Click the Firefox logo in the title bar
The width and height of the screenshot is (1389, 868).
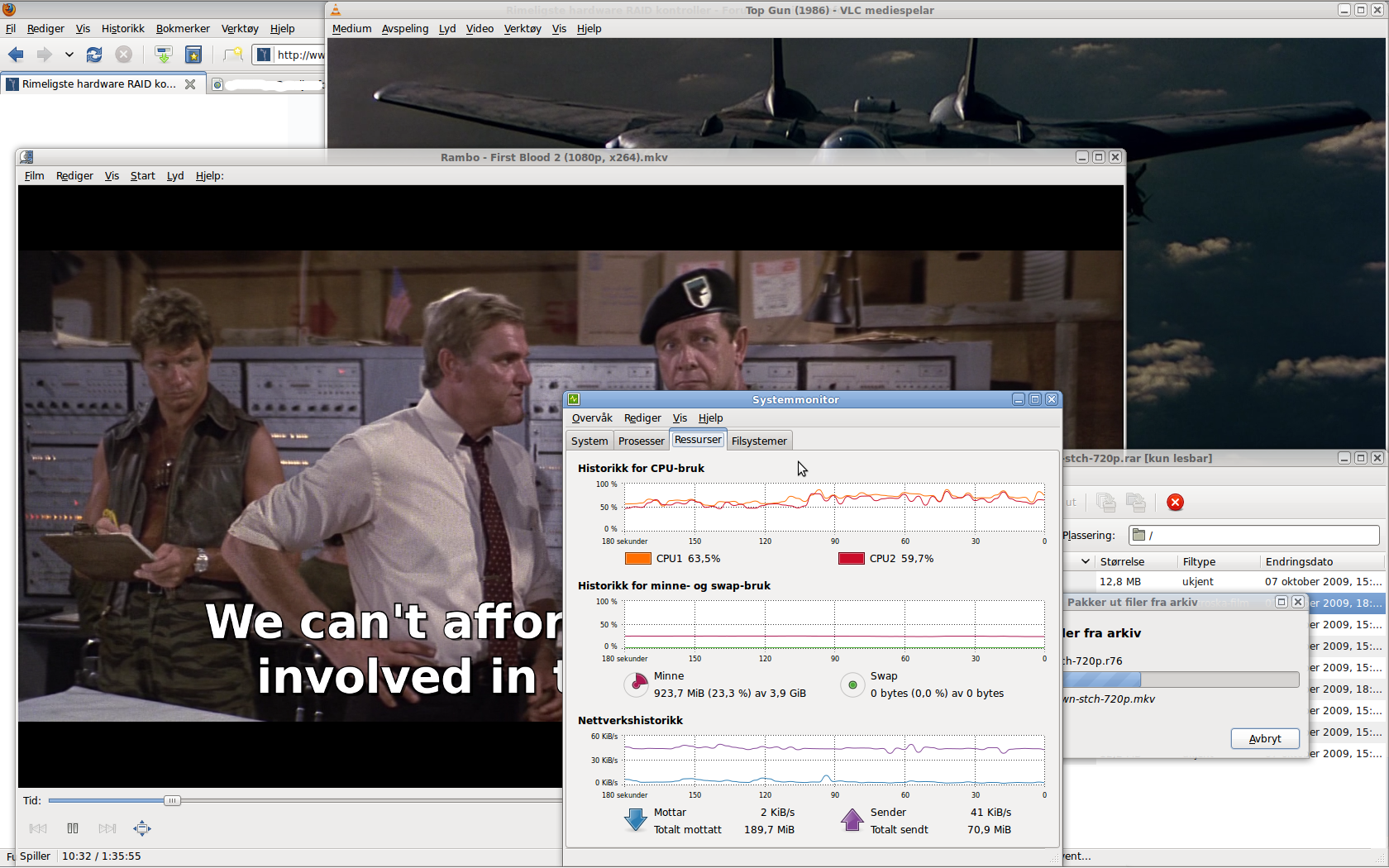point(9,10)
